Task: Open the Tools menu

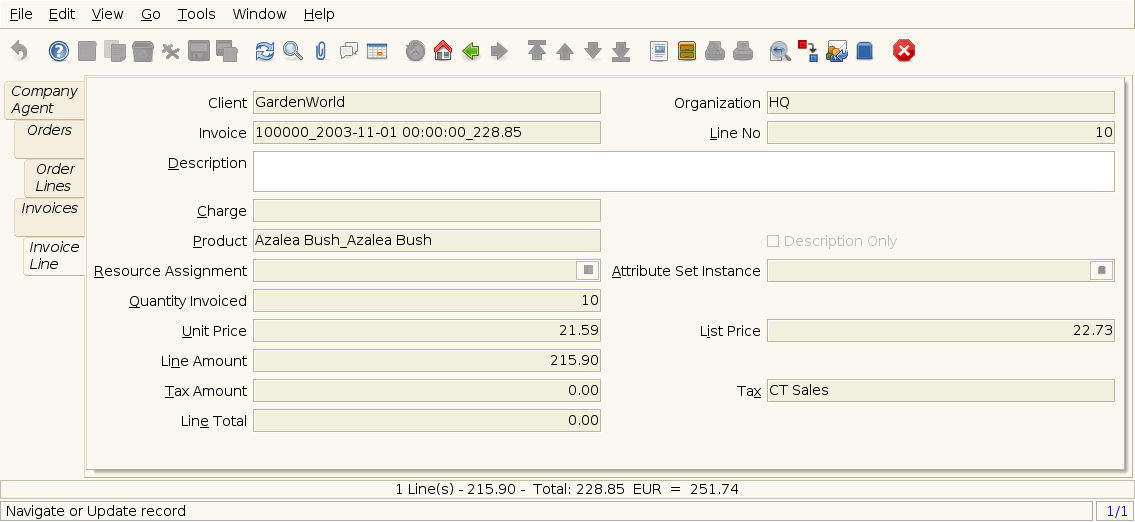Action: [196, 14]
